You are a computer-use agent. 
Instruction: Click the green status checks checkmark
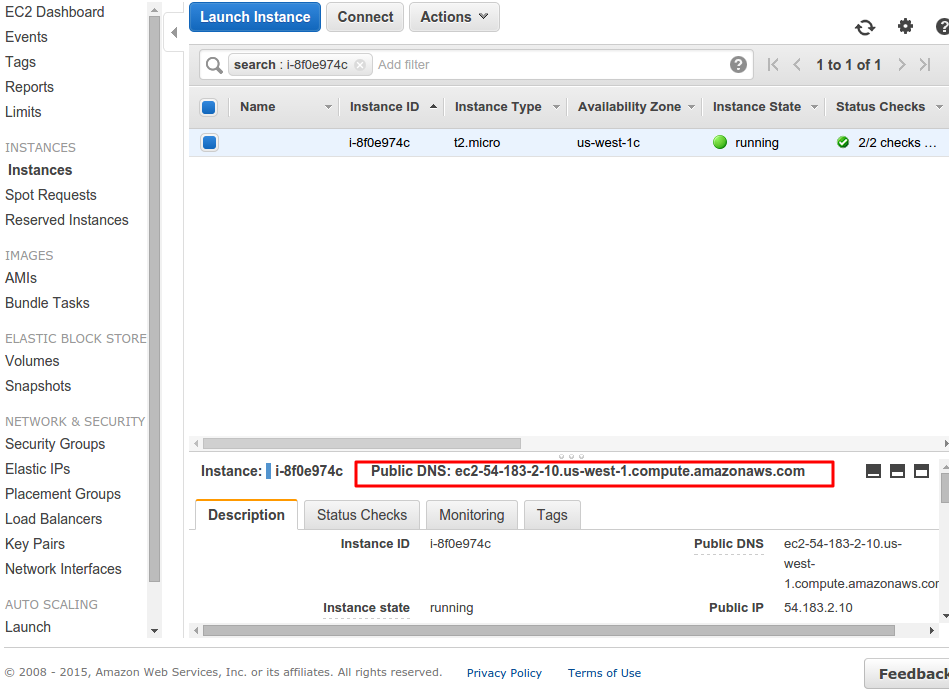[x=842, y=142]
